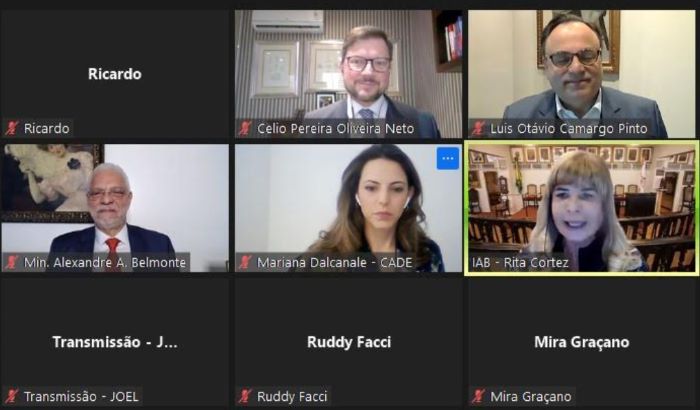Select the IAB - Rita Cortez video tile

tap(582, 208)
